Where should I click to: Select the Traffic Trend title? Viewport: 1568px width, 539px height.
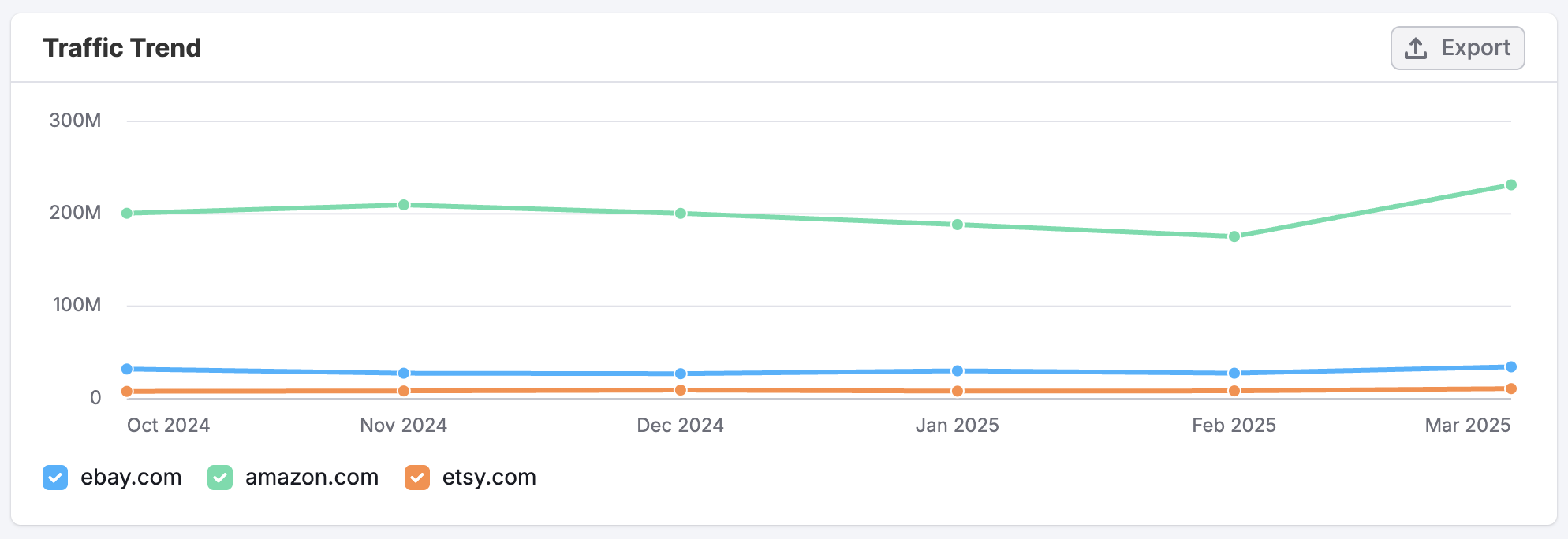[122, 47]
